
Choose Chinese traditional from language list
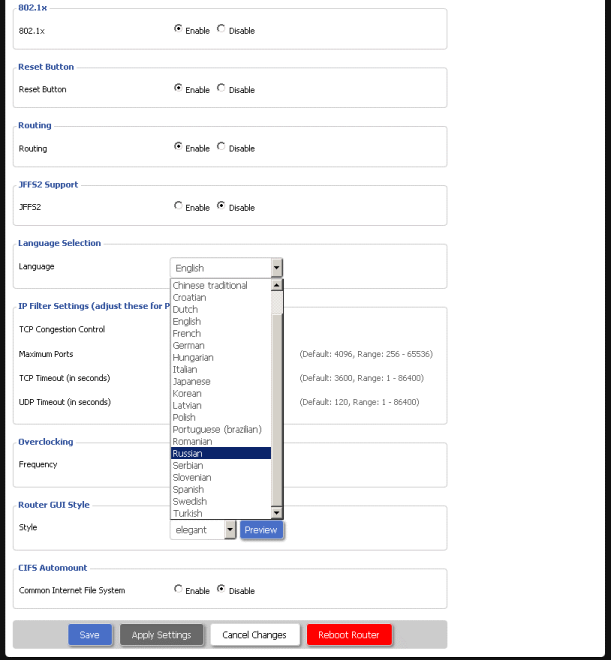tap(221, 285)
